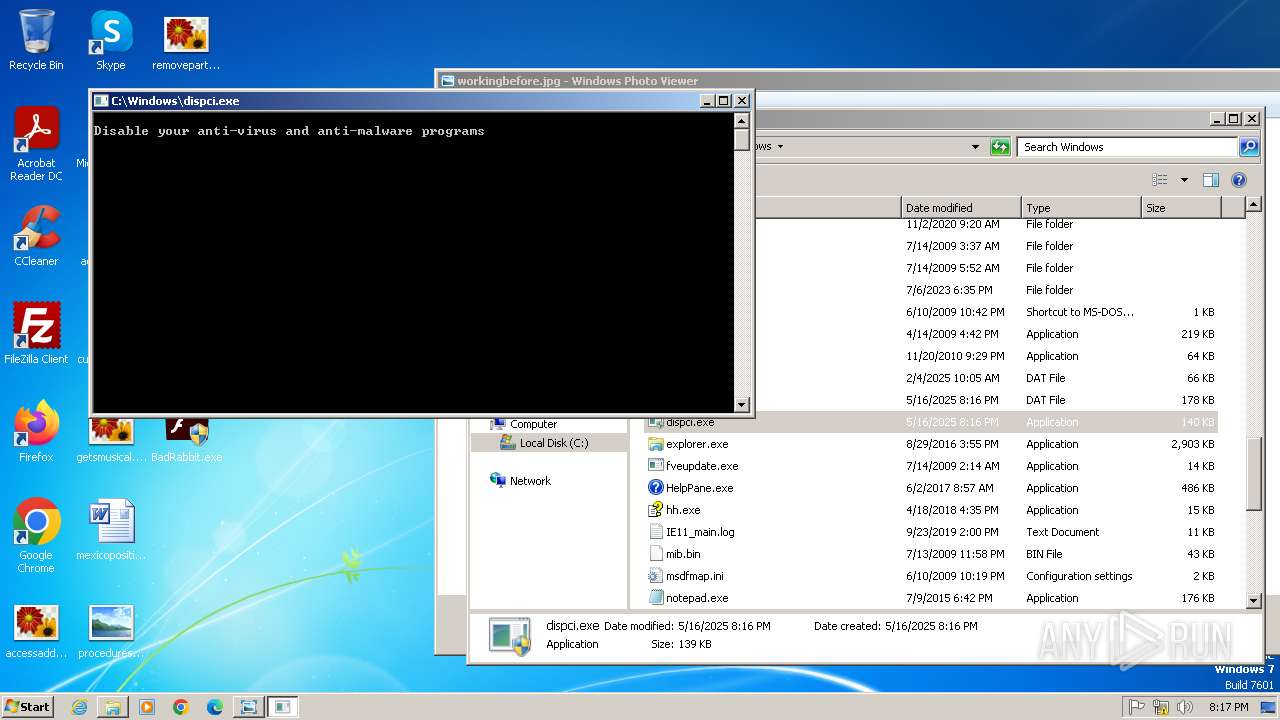Open Microsoft Edge from the taskbar
Screen dimensions: 1280x720
pos(214,706)
